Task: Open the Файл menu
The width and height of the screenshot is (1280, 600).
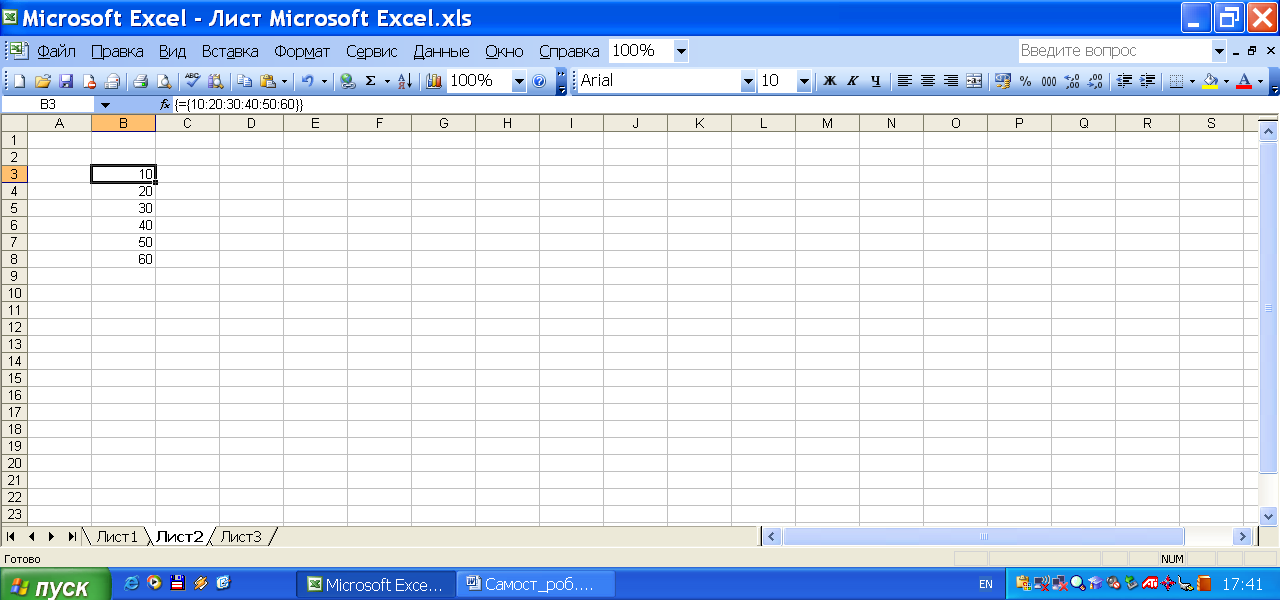Action: click(57, 51)
